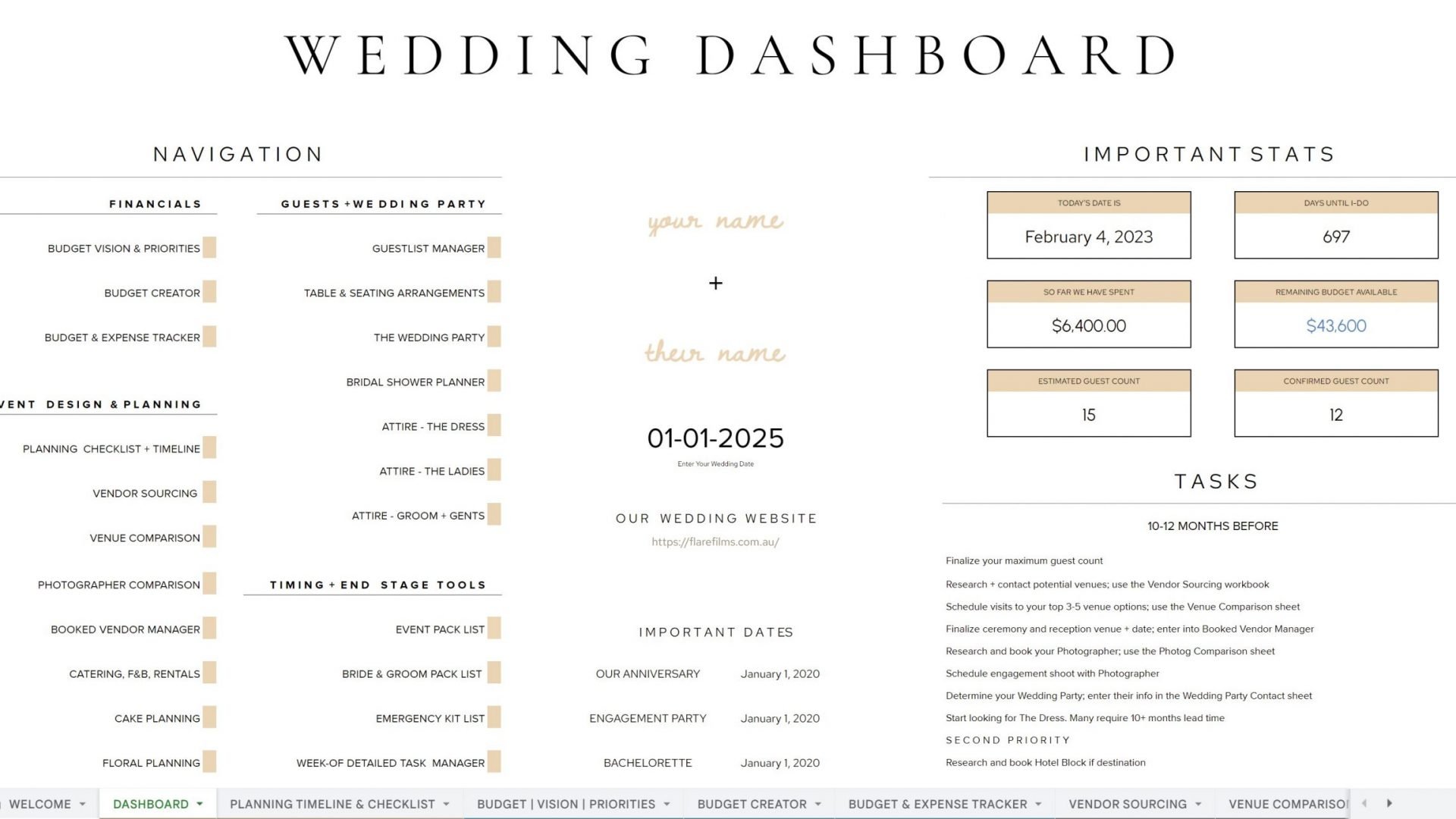
Task: Go to BOOKED VENDOR MANAGER link
Action: 125,629
